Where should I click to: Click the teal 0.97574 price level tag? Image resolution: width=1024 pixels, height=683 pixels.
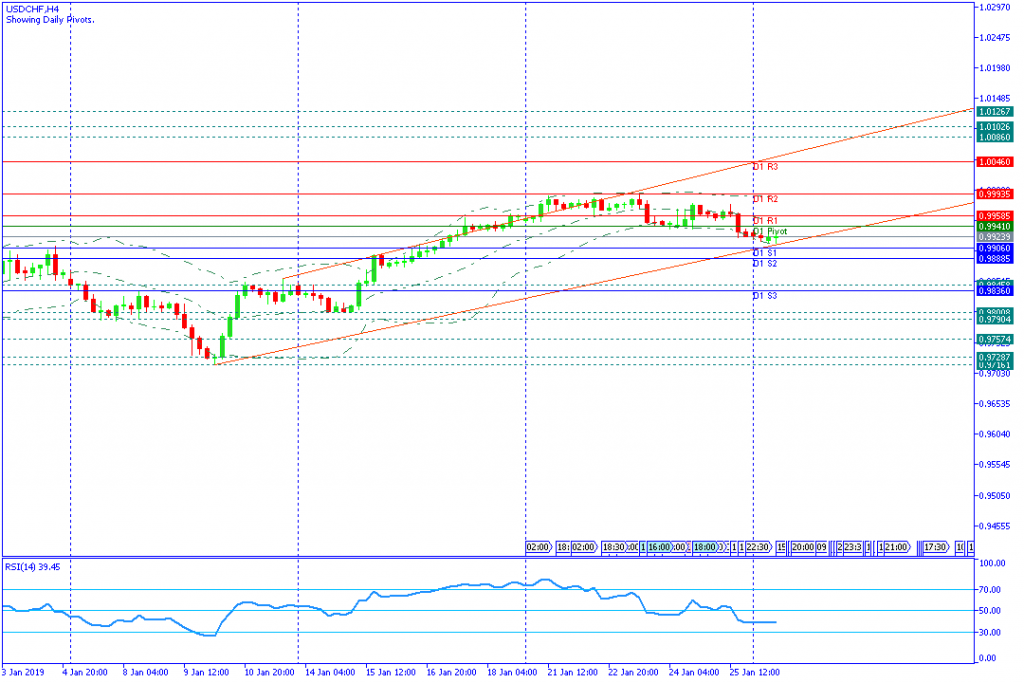click(994, 340)
